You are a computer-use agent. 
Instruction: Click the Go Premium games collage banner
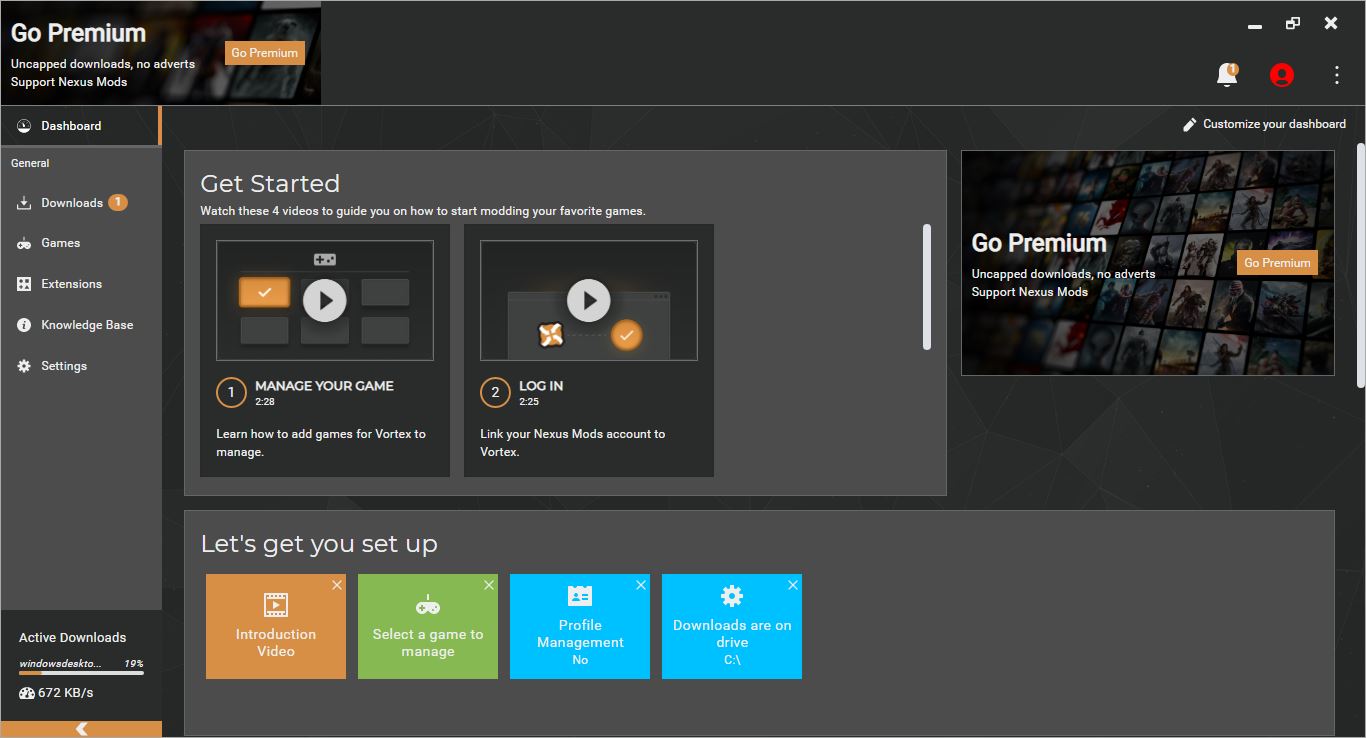1148,263
